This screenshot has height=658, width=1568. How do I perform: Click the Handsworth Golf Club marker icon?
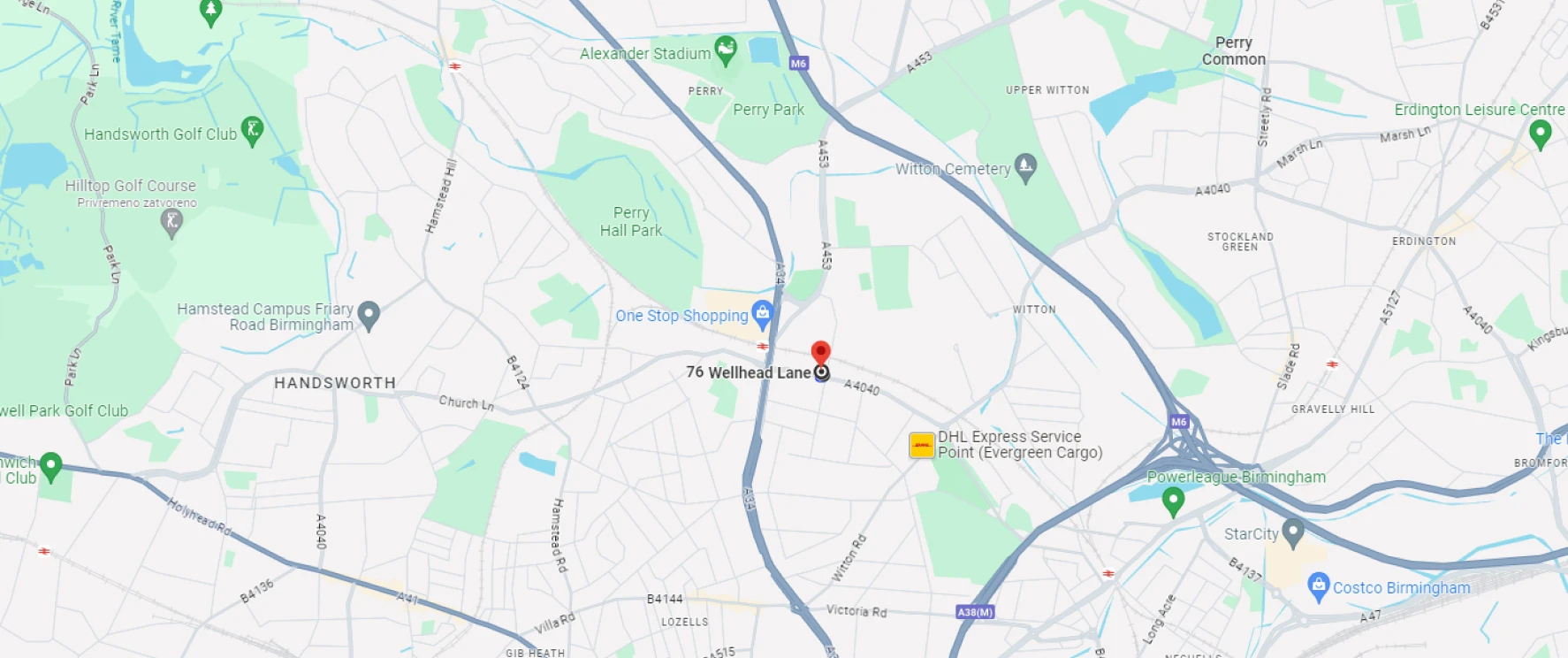point(252,132)
